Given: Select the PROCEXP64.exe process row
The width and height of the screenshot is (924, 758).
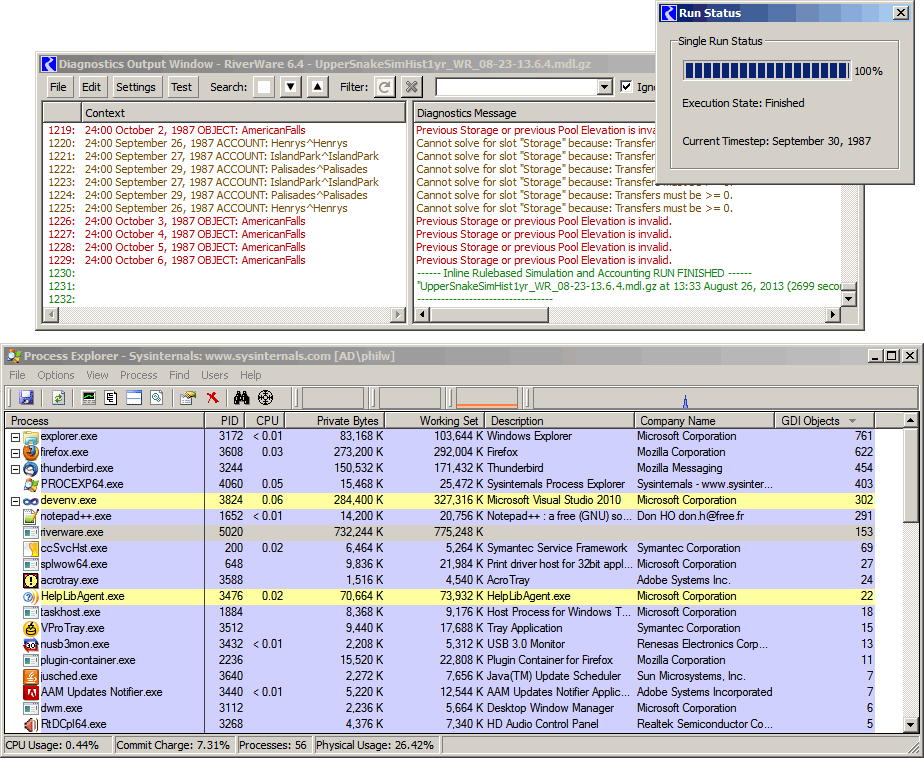Looking at the screenshot, I should coord(440,485).
